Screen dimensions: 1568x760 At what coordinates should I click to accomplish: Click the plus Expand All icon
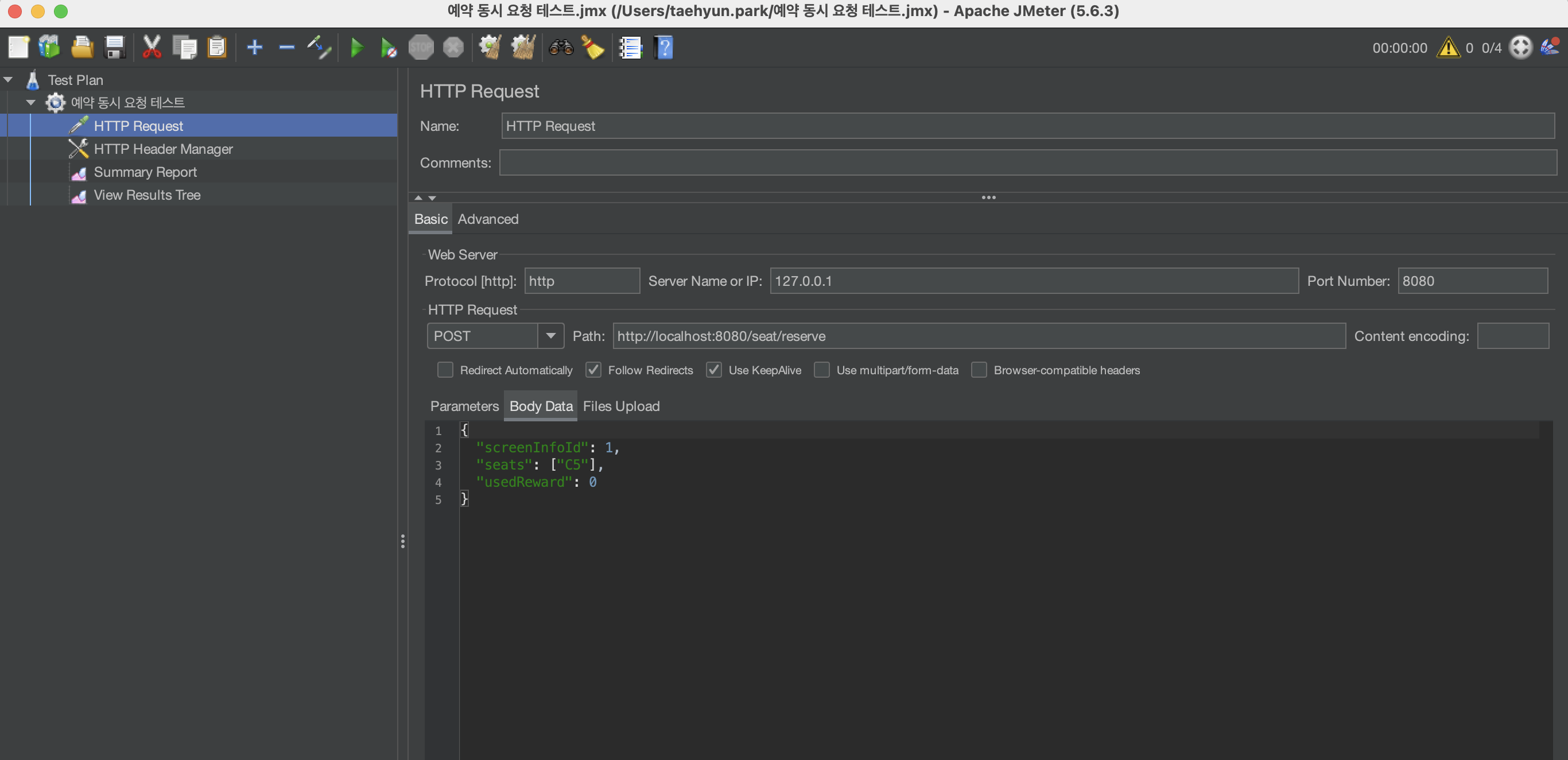pyautogui.click(x=254, y=47)
